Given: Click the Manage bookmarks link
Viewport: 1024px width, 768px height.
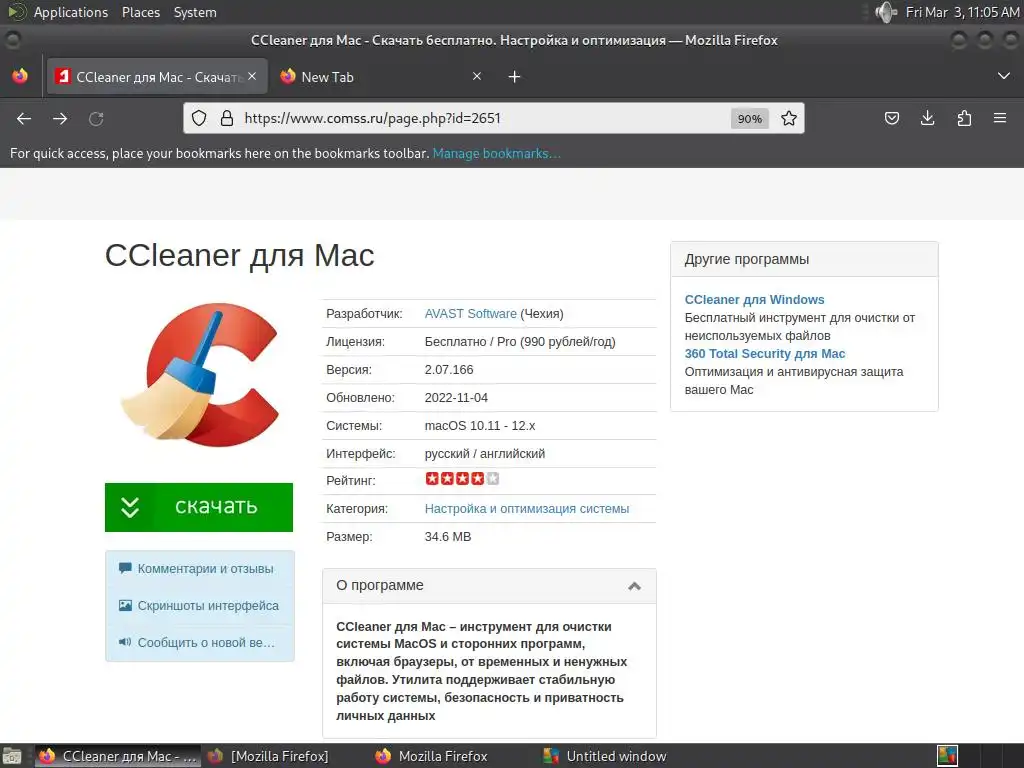Looking at the screenshot, I should (496, 153).
